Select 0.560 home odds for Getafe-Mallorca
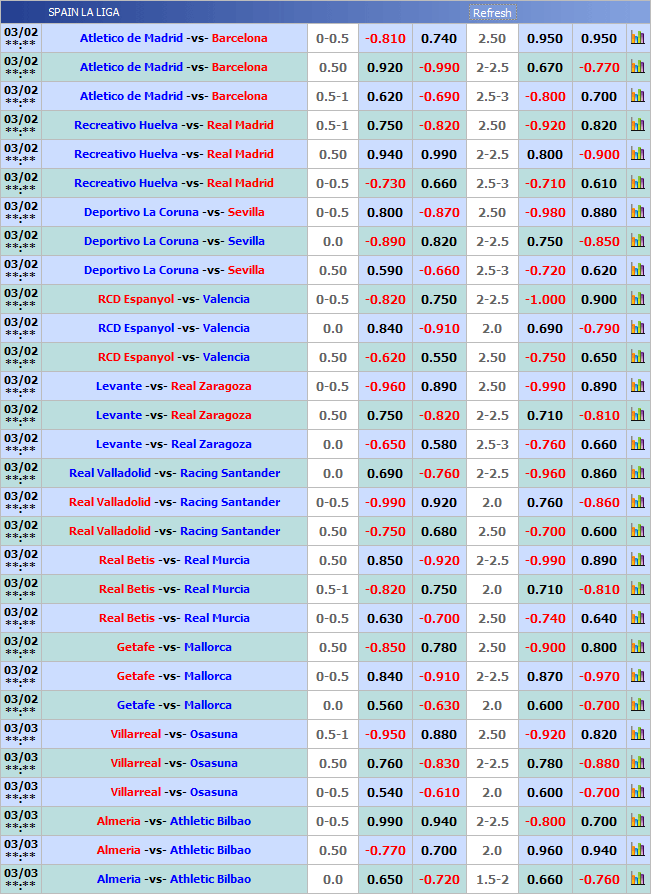The image size is (651, 894). coord(385,706)
